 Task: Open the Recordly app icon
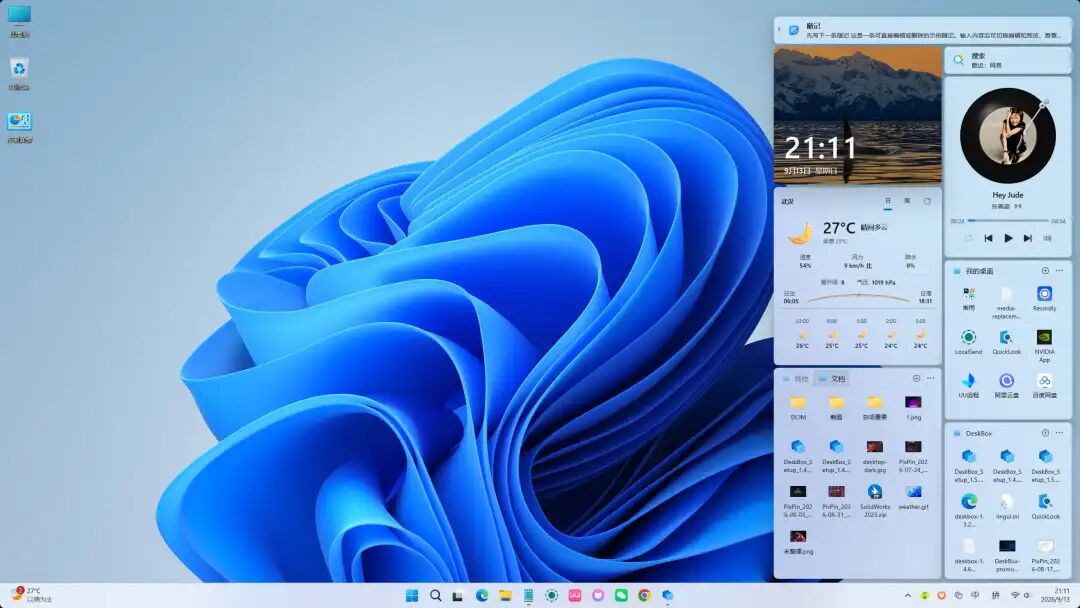[1044, 294]
